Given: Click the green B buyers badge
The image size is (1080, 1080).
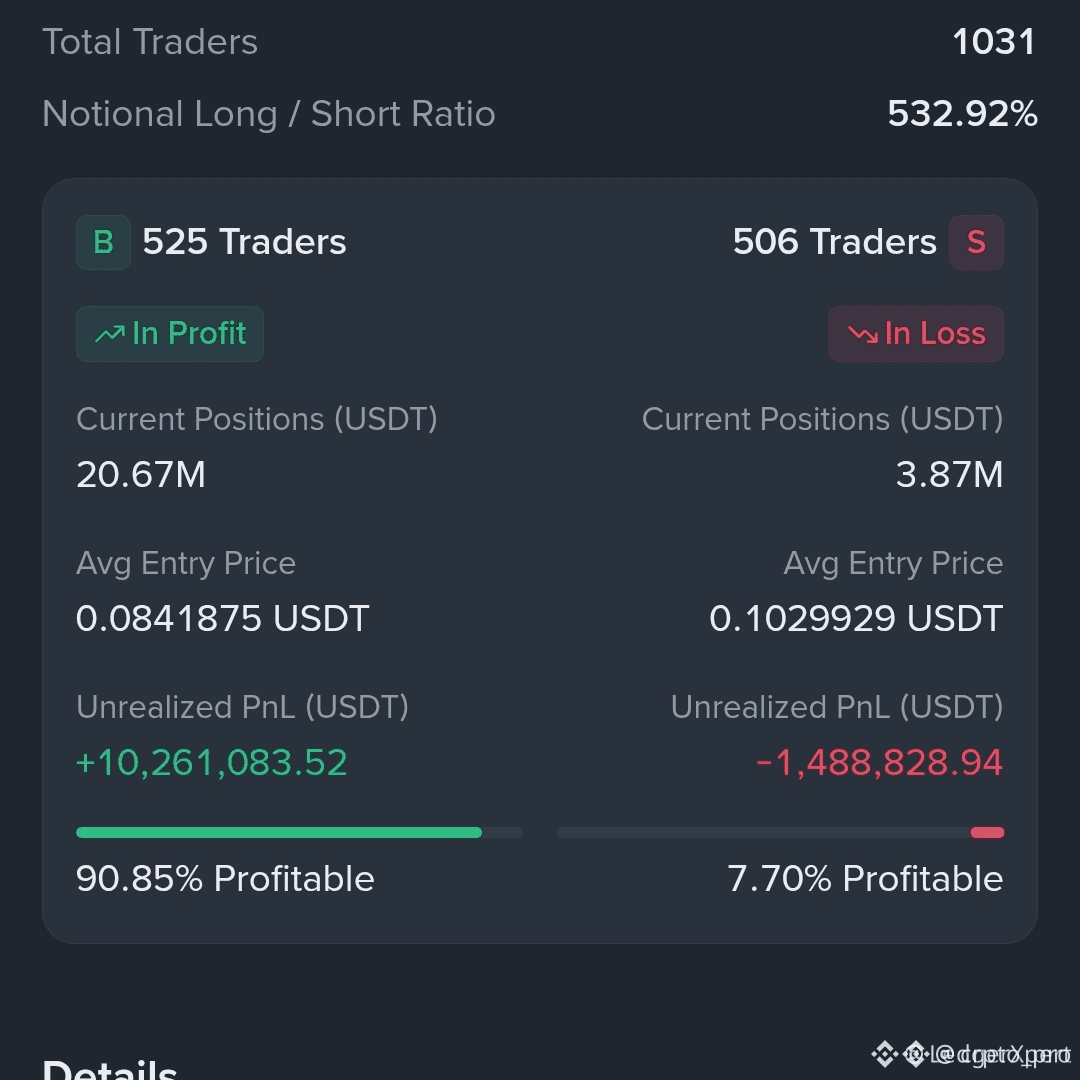Looking at the screenshot, I should (x=103, y=242).
